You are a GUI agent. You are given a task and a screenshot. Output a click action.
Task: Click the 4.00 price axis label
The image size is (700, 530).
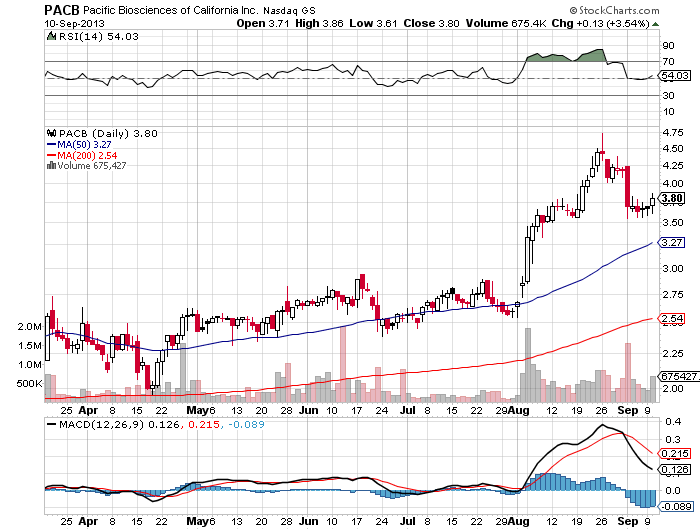point(673,183)
